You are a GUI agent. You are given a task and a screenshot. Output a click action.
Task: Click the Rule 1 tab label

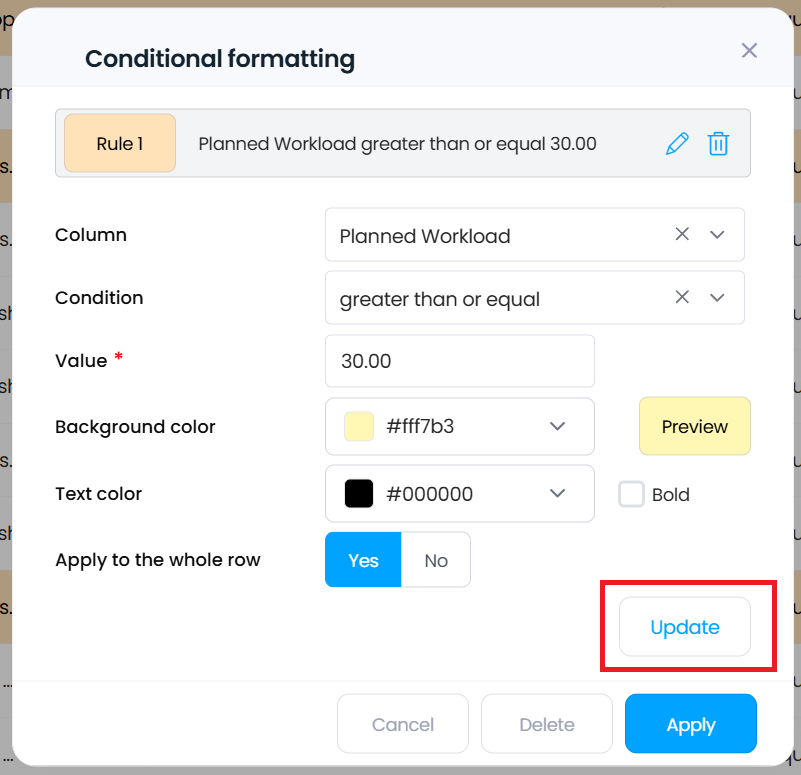tap(120, 144)
